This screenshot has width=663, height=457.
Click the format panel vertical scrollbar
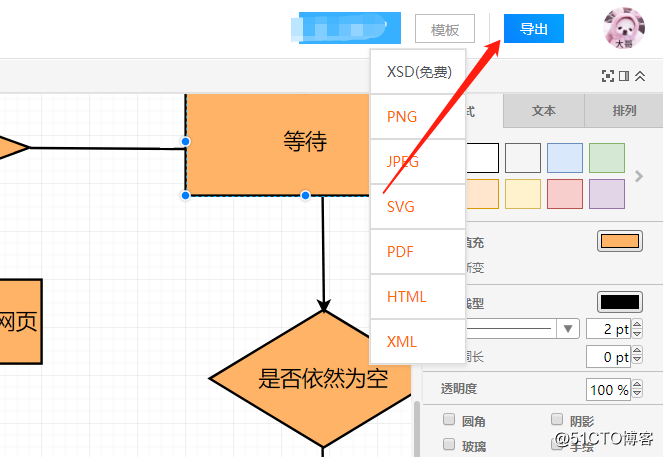(417, 427)
